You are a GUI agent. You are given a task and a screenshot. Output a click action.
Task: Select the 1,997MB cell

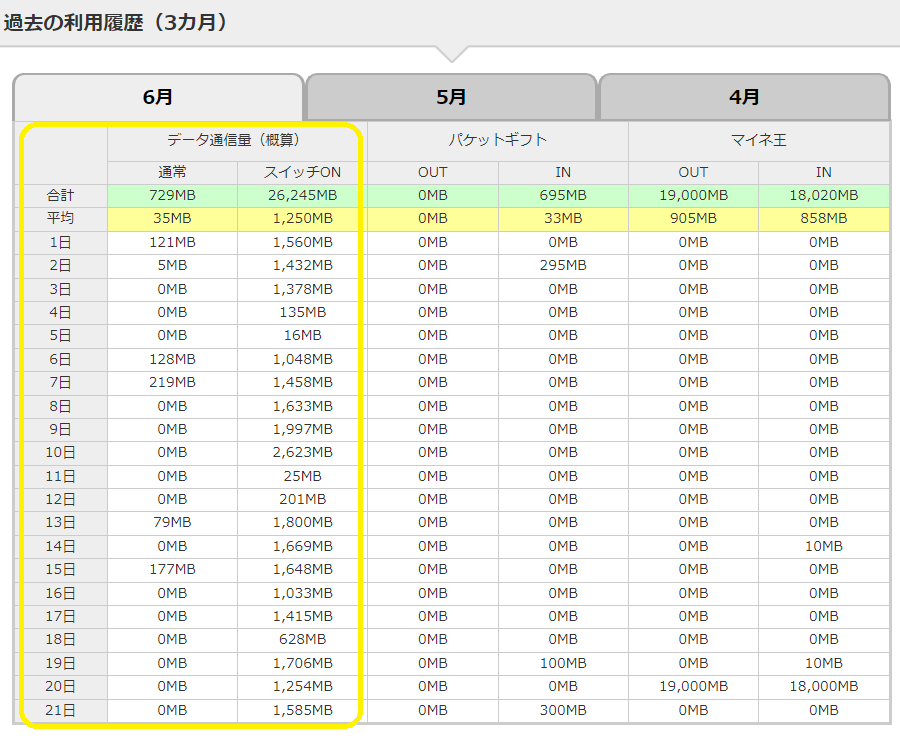(x=302, y=429)
